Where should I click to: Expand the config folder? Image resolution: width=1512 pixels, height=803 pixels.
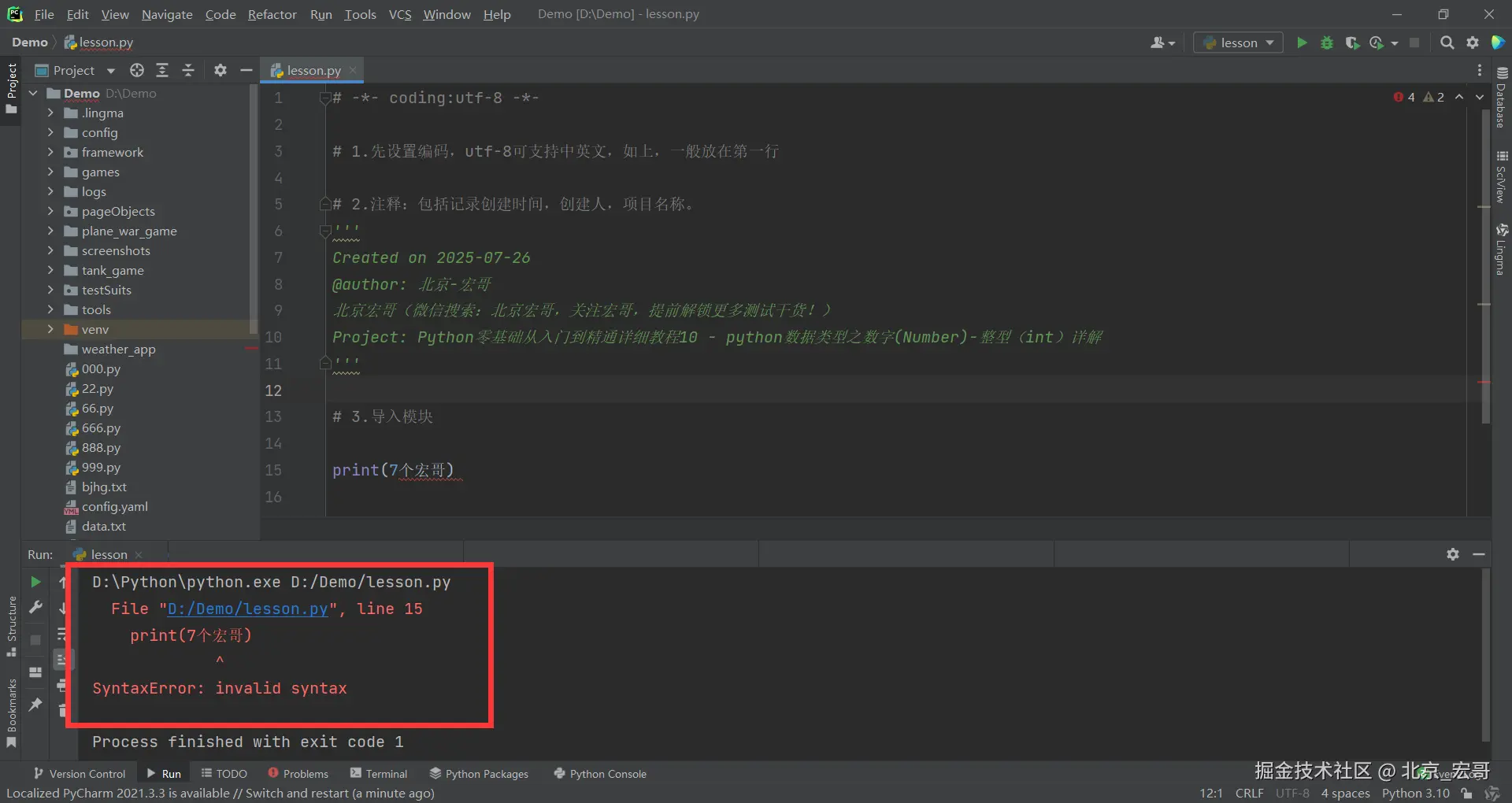click(x=50, y=132)
